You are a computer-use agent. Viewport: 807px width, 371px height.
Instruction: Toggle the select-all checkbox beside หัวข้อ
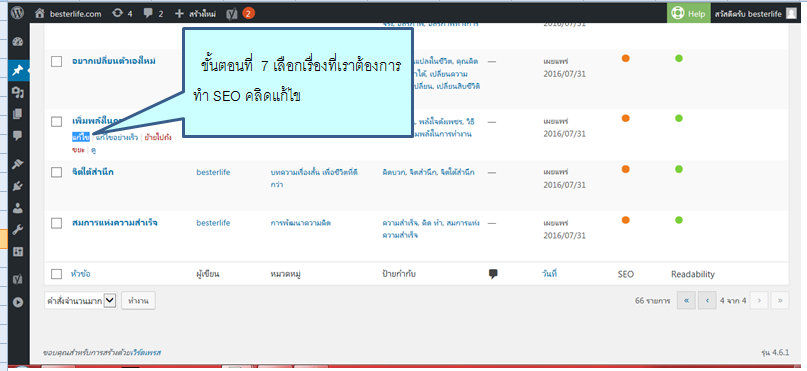pos(57,274)
